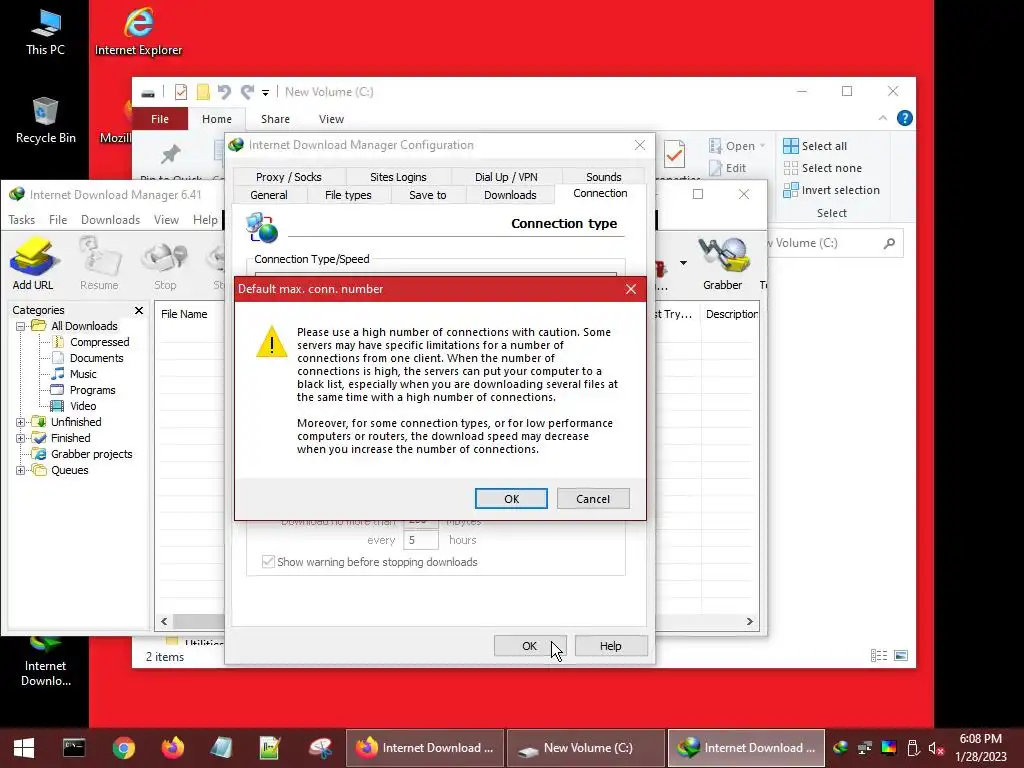Open the Internet Explorer desktop icon
The image size is (1024, 768).
pyautogui.click(x=138, y=31)
